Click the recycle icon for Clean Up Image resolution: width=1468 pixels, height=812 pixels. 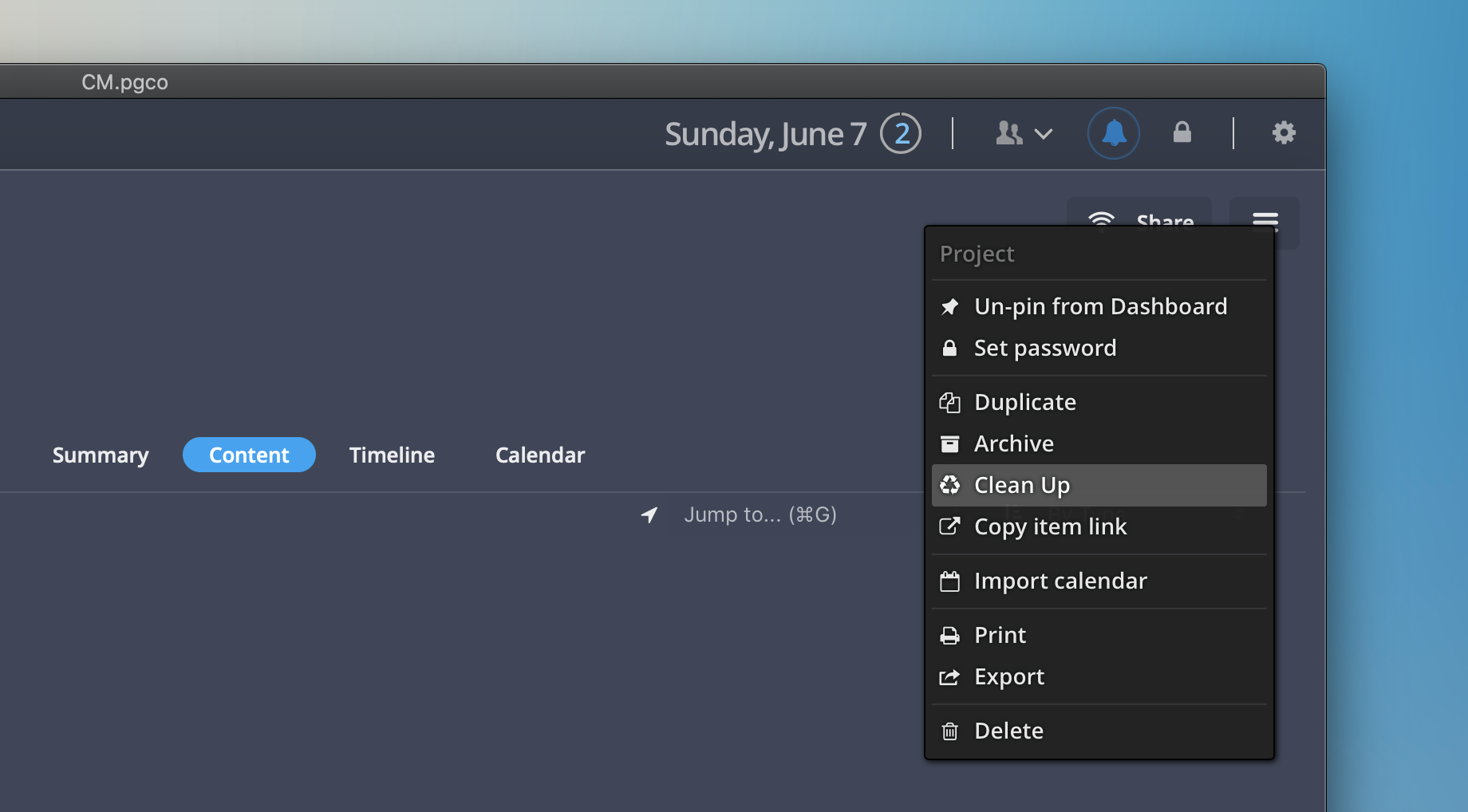click(x=949, y=485)
